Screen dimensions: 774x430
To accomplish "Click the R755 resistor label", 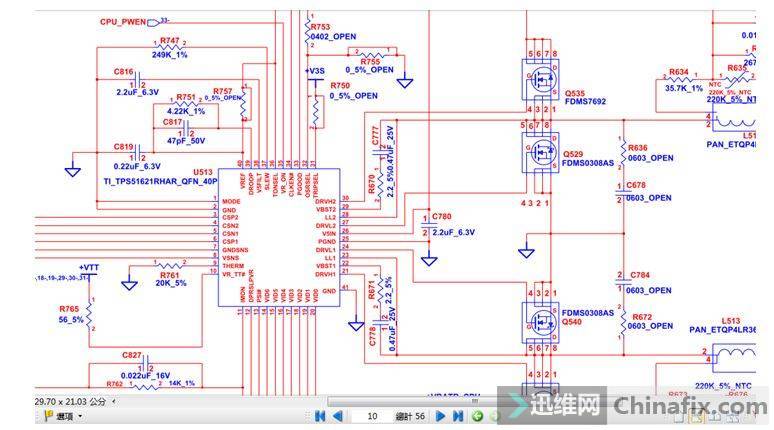I will 370,62.
